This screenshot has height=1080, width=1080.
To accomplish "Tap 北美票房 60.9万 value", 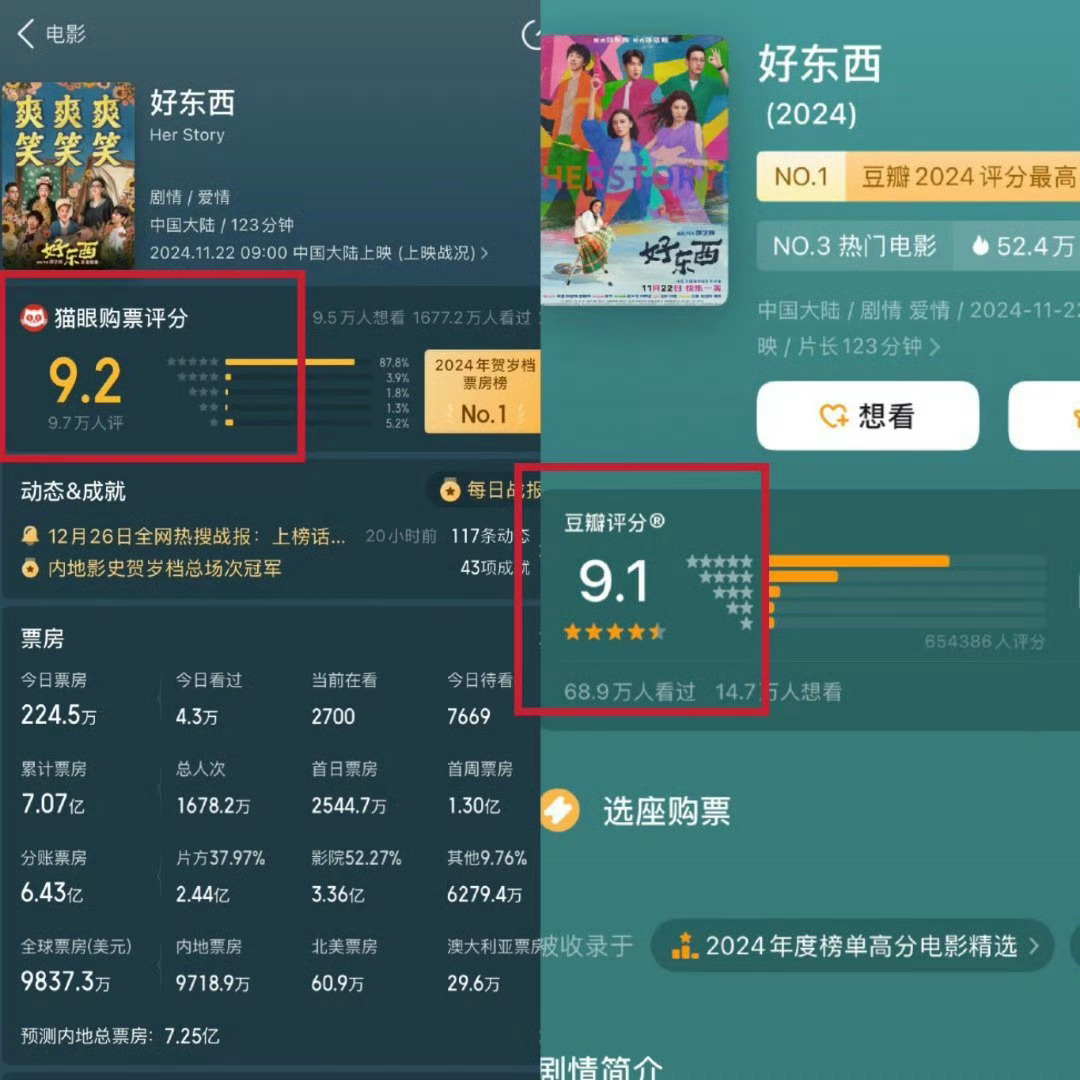I will click(x=338, y=983).
